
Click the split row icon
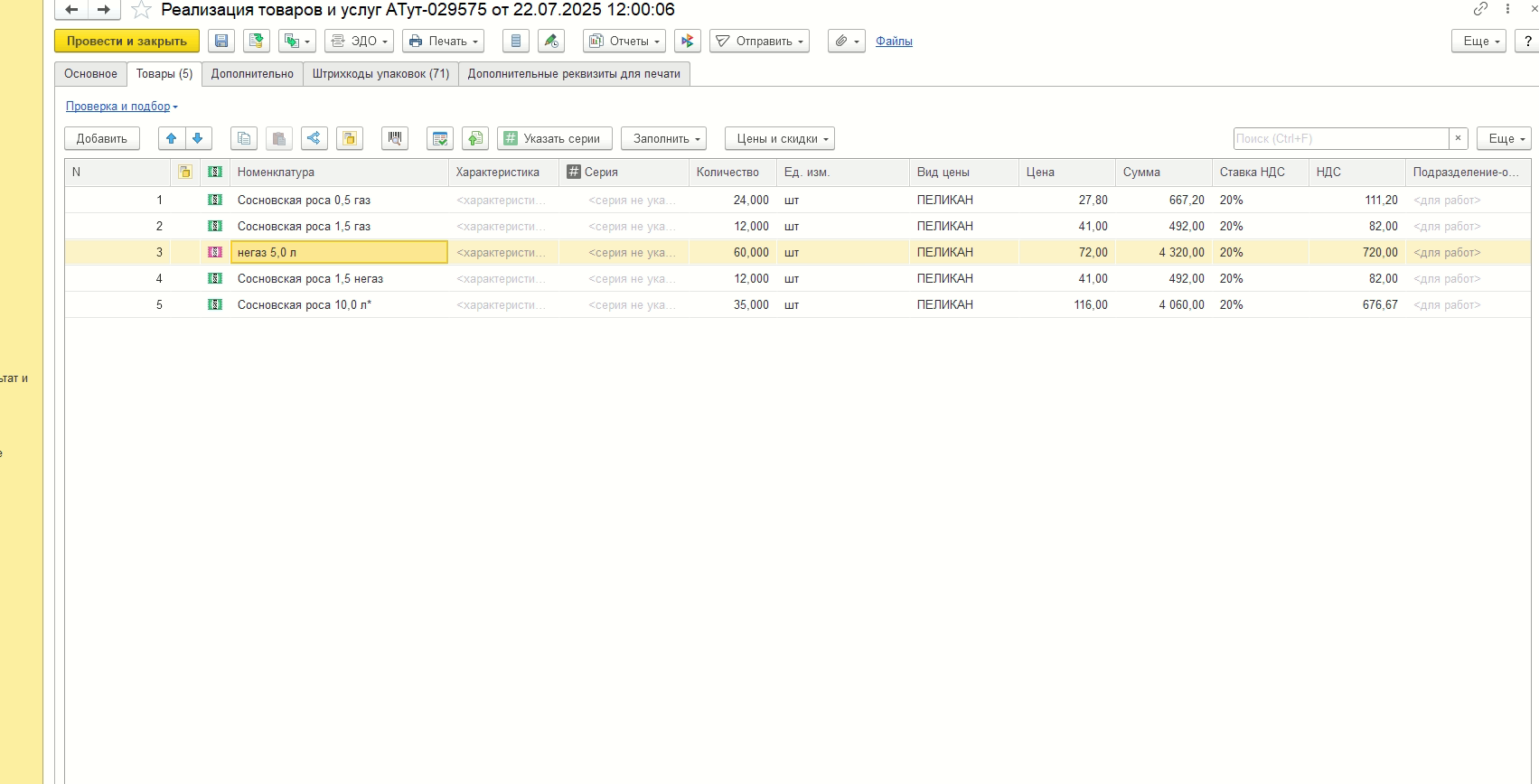pyautogui.click(x=314, y=138)
